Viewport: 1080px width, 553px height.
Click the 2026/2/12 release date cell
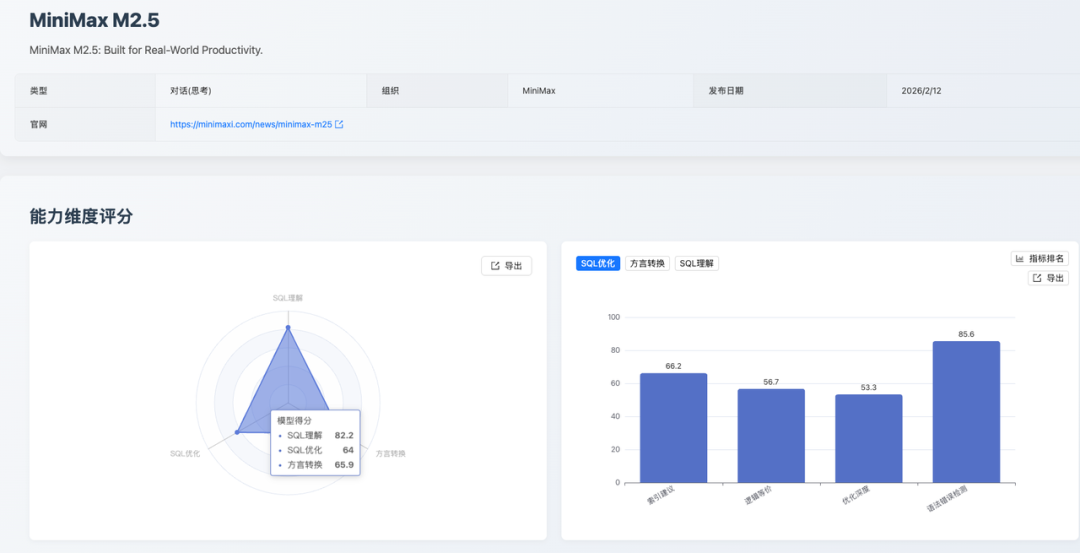921,90
